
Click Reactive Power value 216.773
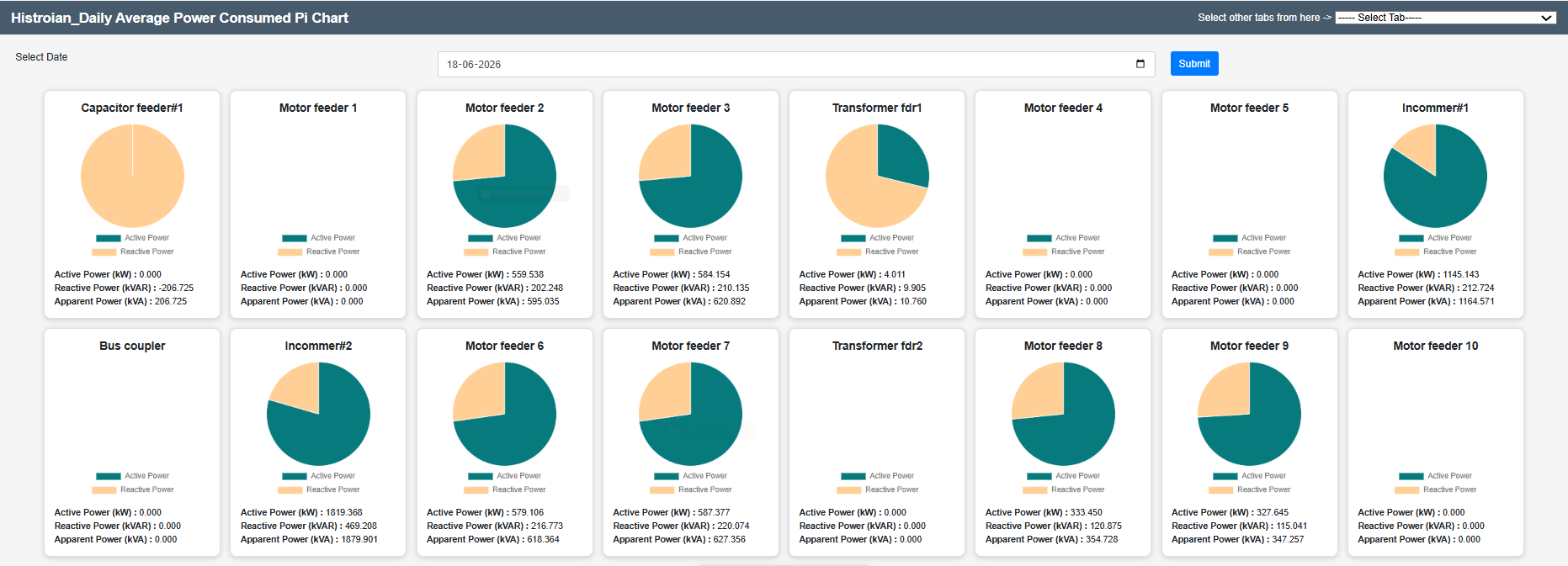547,526
